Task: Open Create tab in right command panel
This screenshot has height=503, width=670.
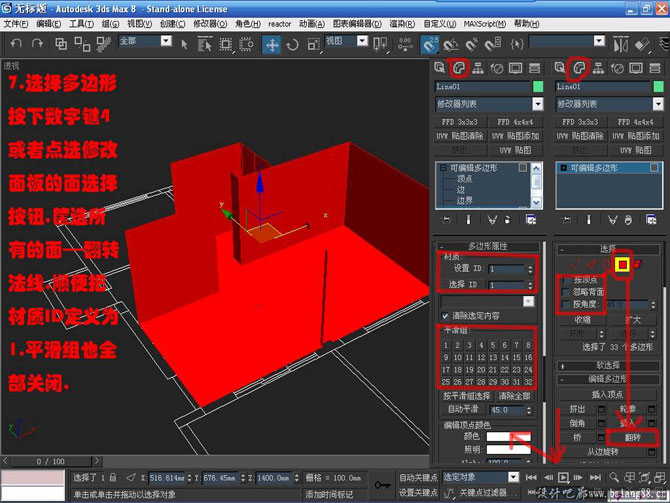Action: tap(560, 68)
